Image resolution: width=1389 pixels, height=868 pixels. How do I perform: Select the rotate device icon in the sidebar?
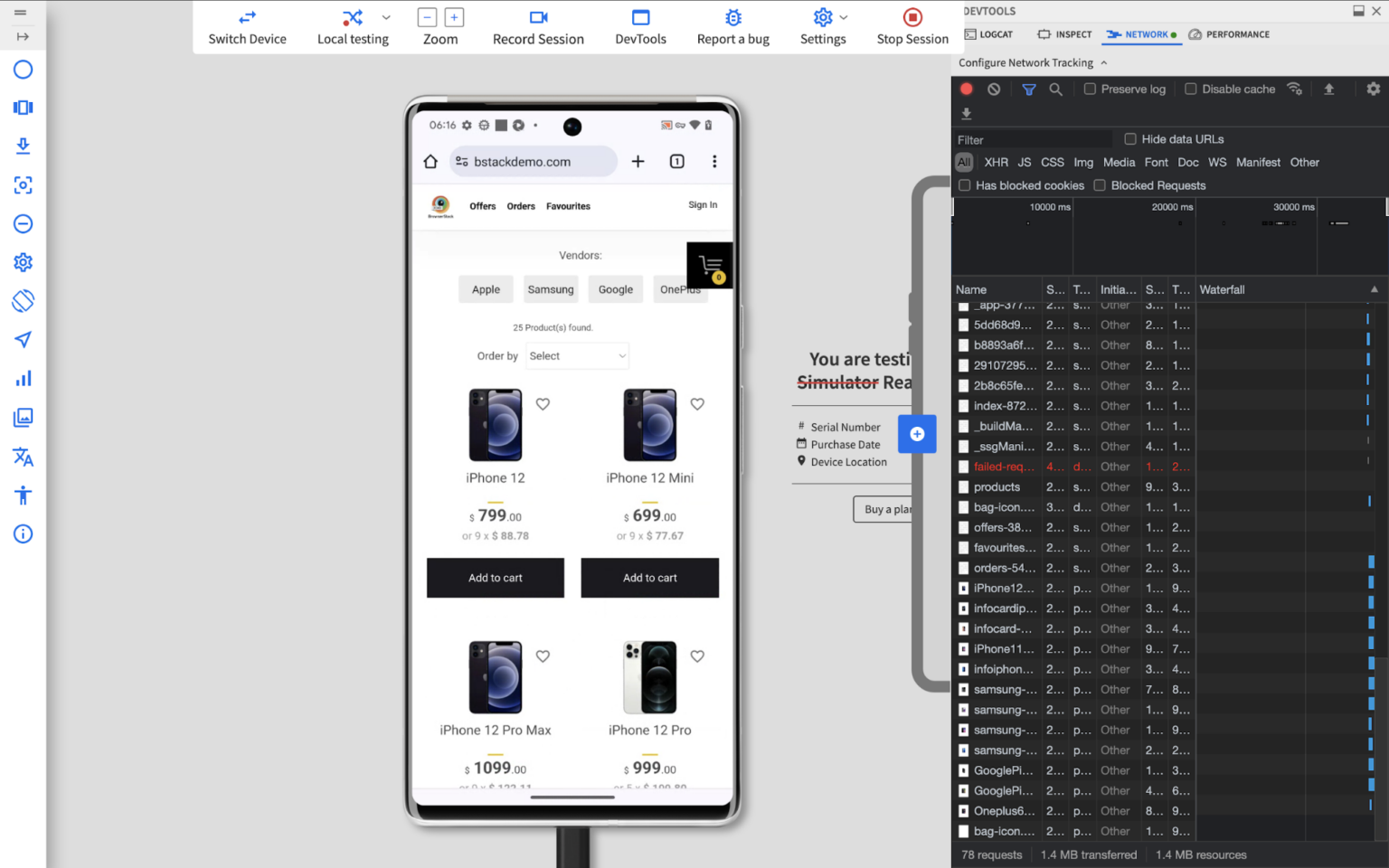pos(23,301)
